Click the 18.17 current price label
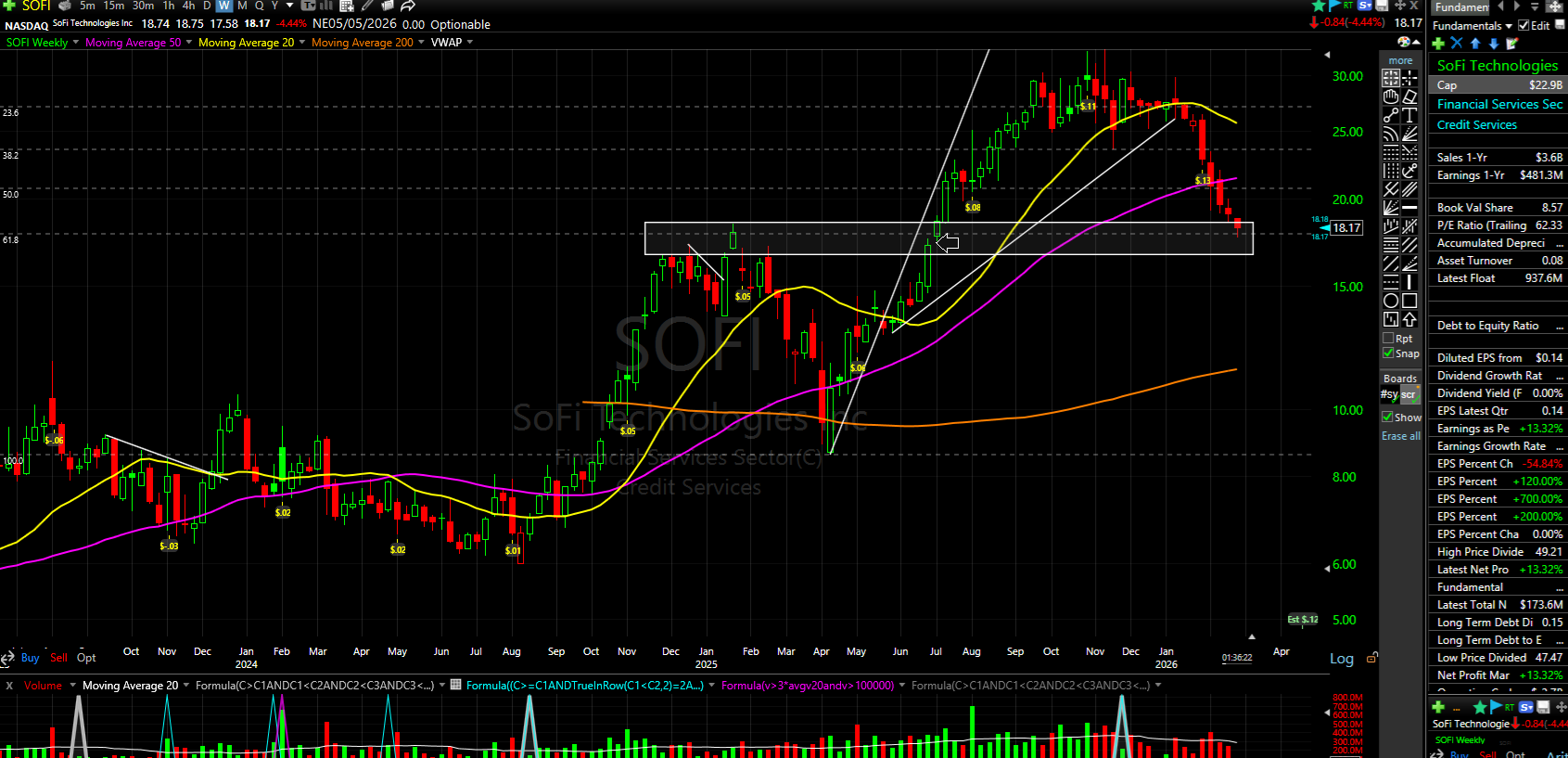 click(1346, 227)
